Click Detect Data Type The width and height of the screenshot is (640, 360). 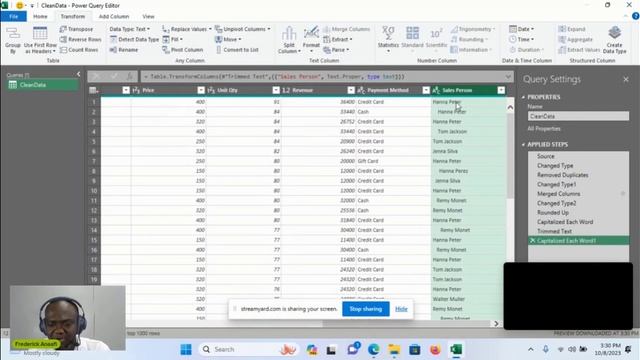[134, 39]
